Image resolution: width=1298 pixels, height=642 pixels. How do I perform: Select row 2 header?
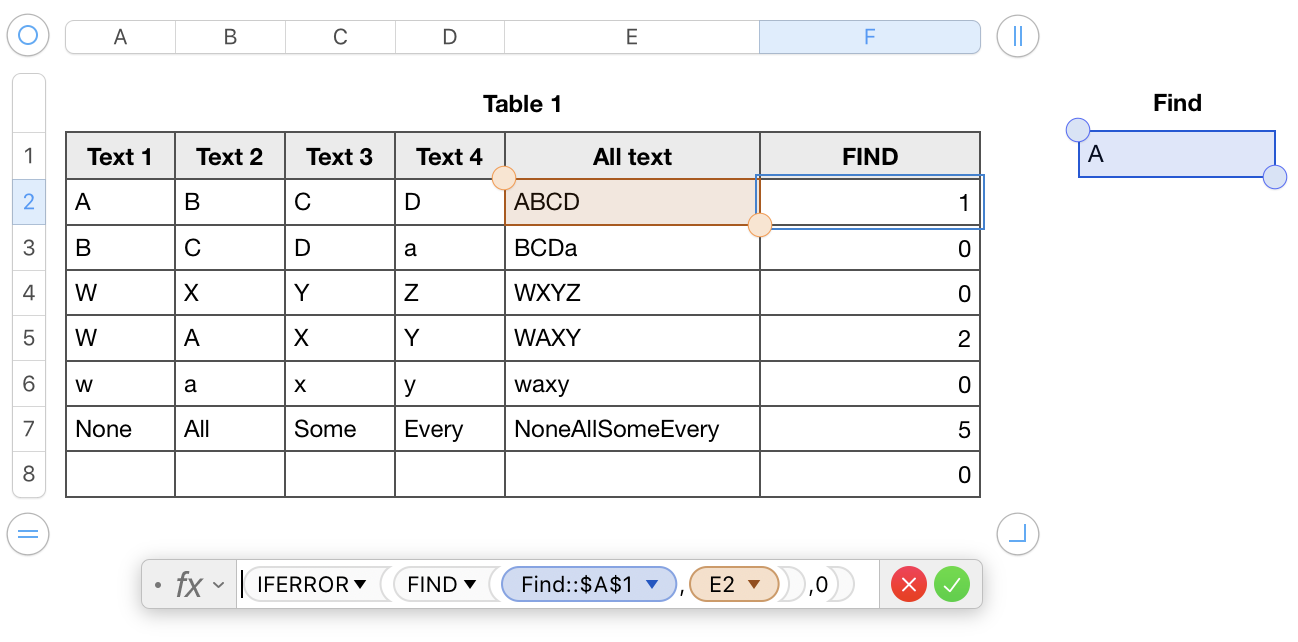(28, 202)
